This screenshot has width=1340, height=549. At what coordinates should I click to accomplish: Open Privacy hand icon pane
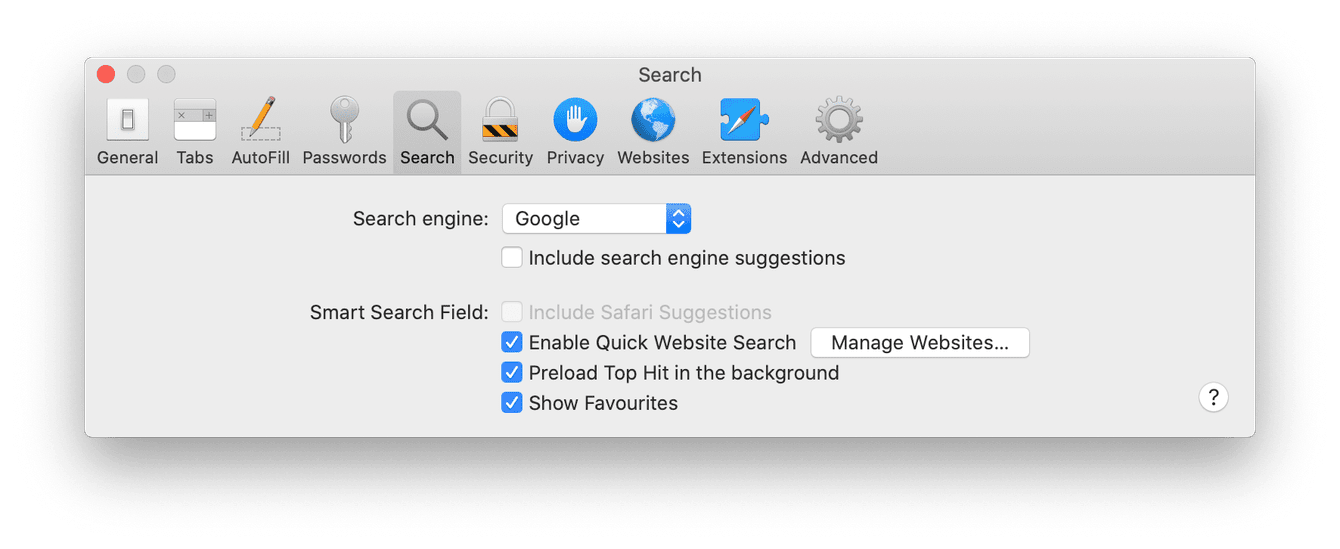(575, 121)
